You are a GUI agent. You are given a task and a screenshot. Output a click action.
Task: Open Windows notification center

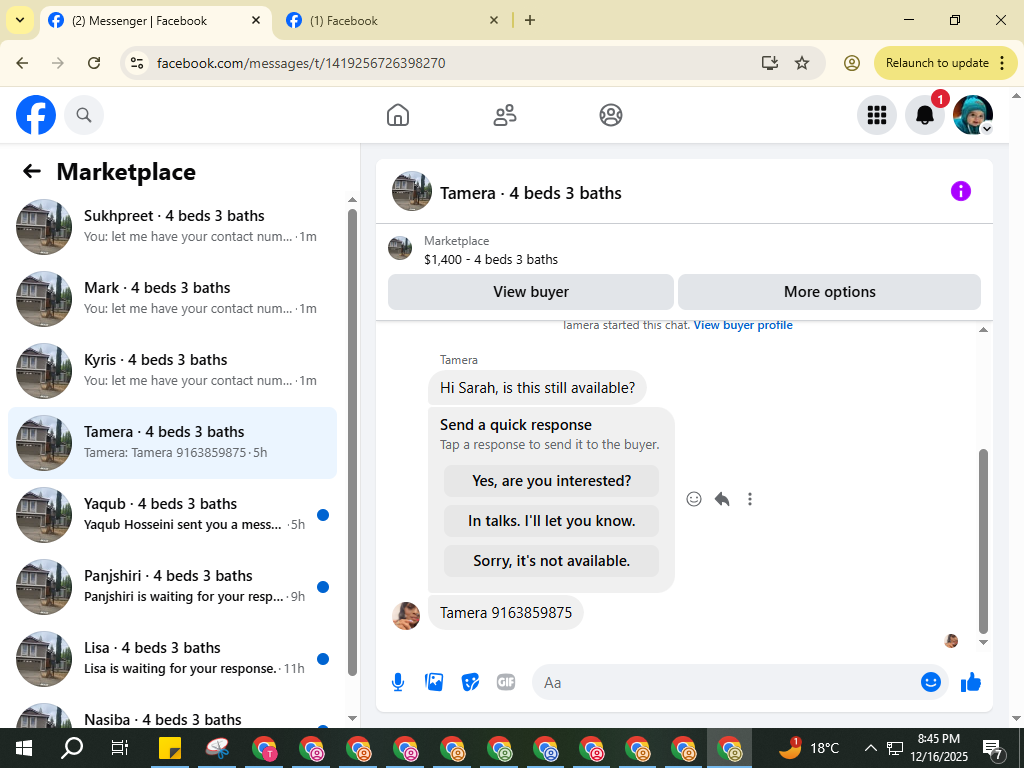tap(993, 748)
